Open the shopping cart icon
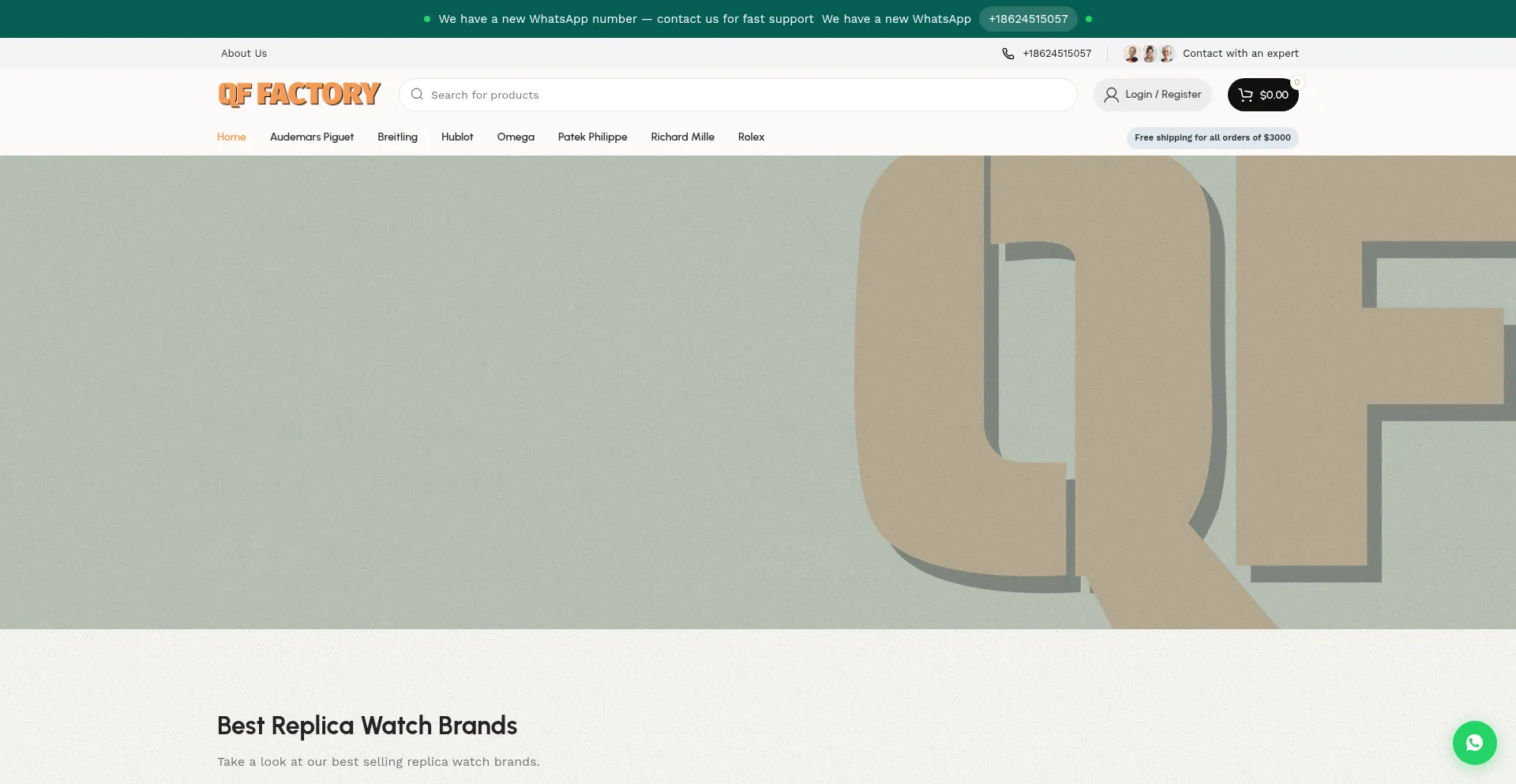This screenshot has height=784, width=1516. click(x=1246, y=95)
